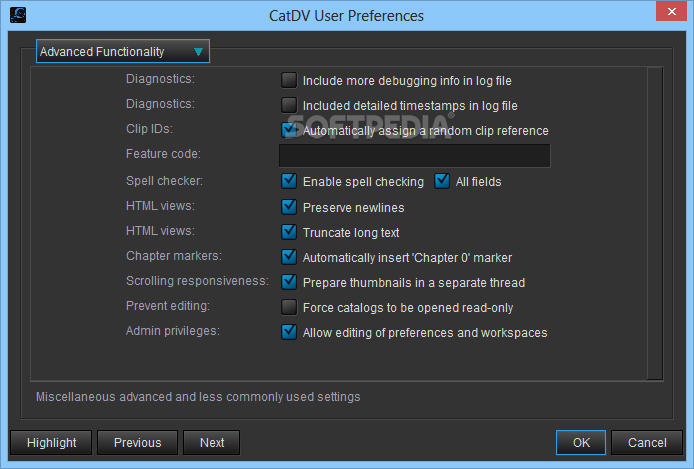The height and width of the screenshot is (469, 694).
Task: Click the 'Spell checker:' label
Action: [x=164, y=181]
